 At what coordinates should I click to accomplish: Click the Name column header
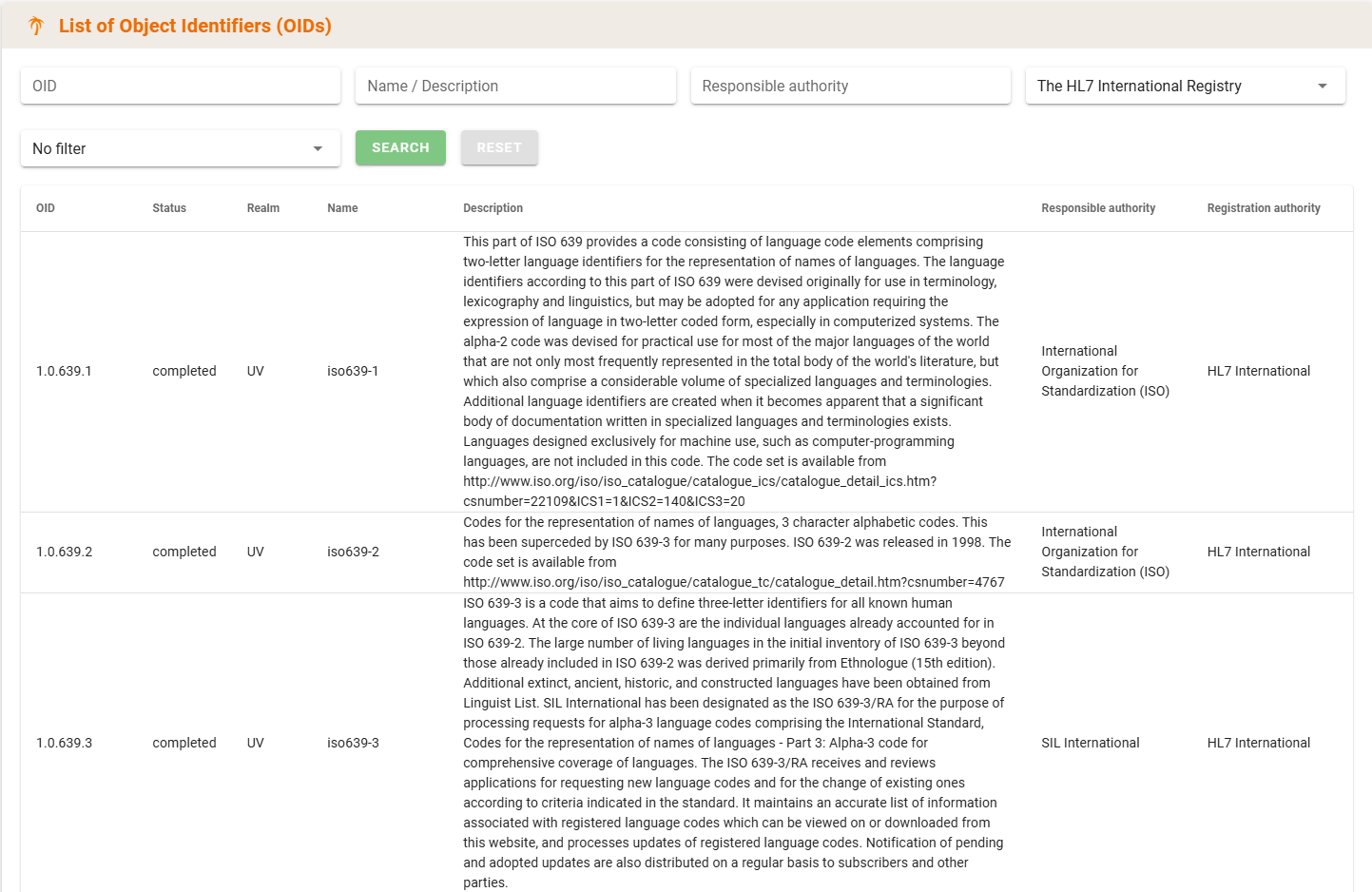(342, 208)
